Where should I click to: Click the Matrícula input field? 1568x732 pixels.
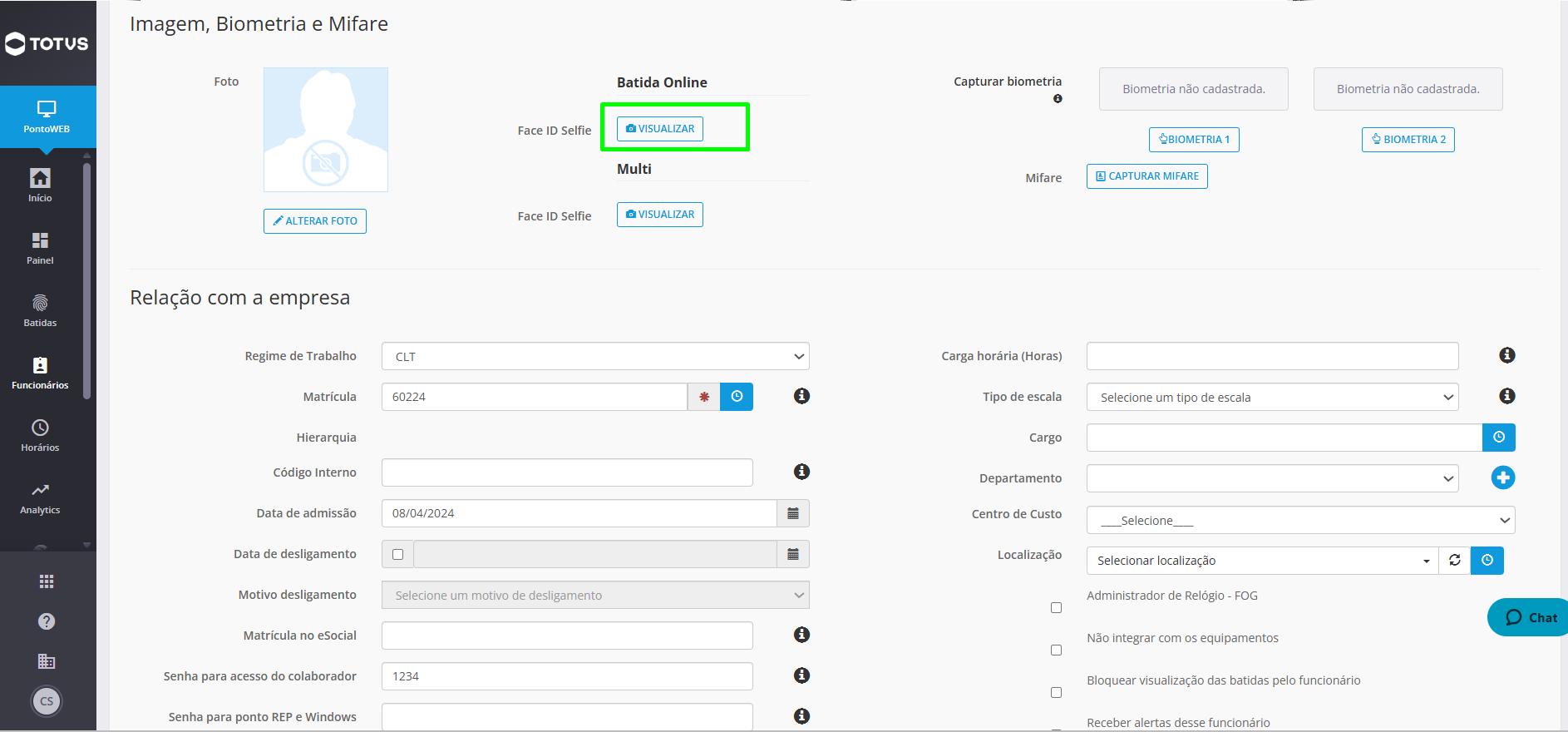[535, 397]
